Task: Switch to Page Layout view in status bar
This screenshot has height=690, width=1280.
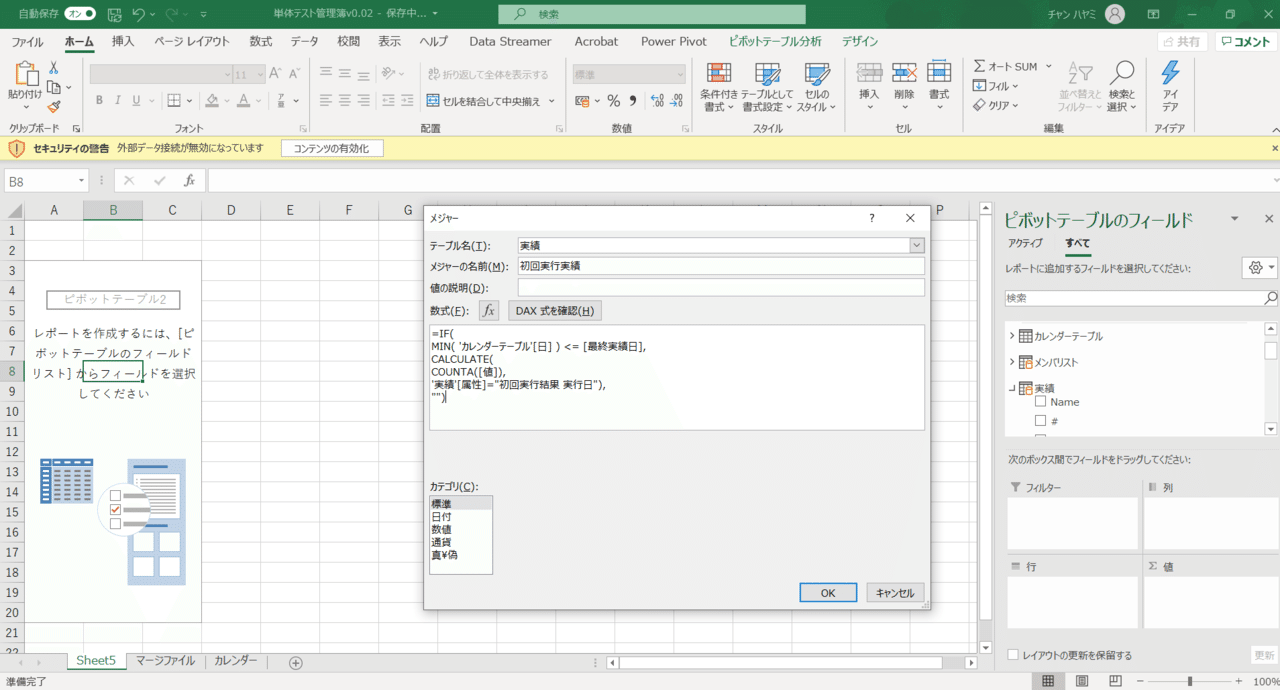Action: coord(1082,681)
